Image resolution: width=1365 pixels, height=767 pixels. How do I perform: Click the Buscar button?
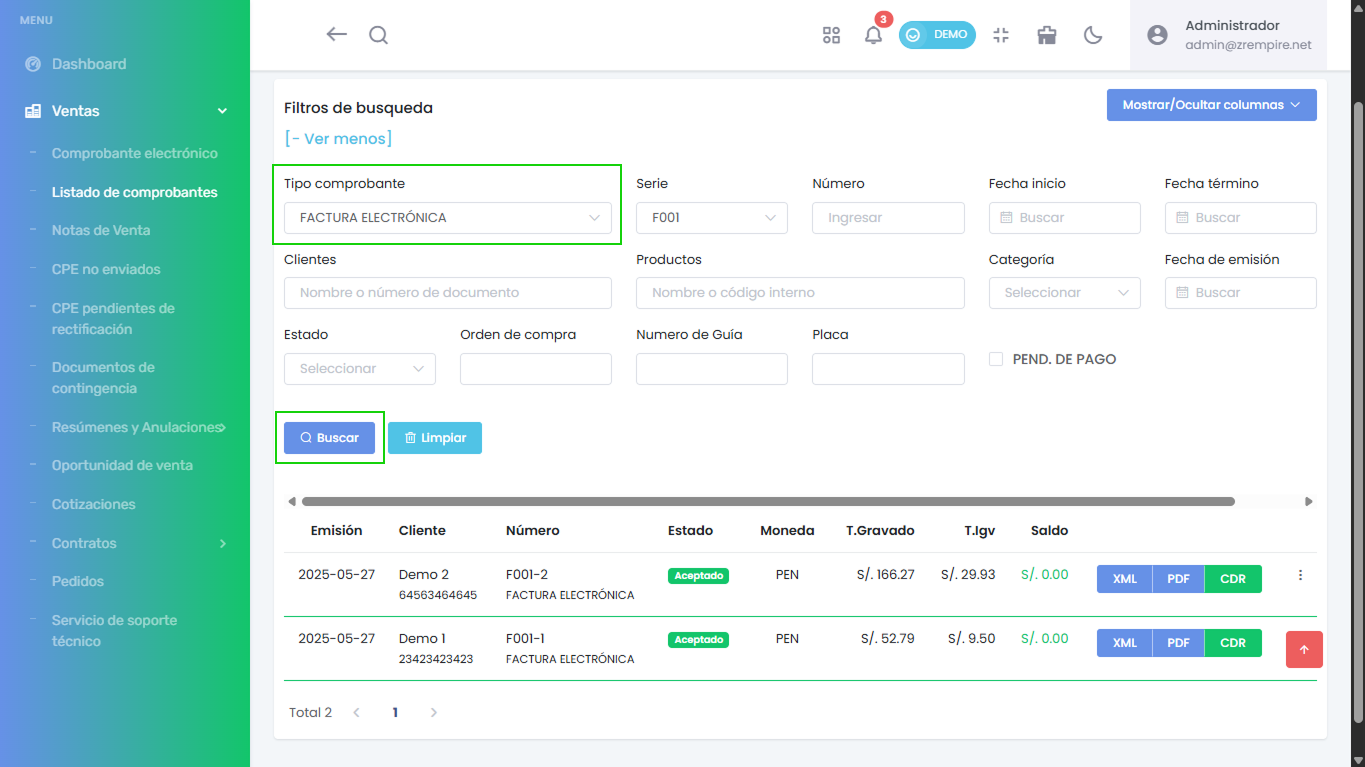[329, 438]
